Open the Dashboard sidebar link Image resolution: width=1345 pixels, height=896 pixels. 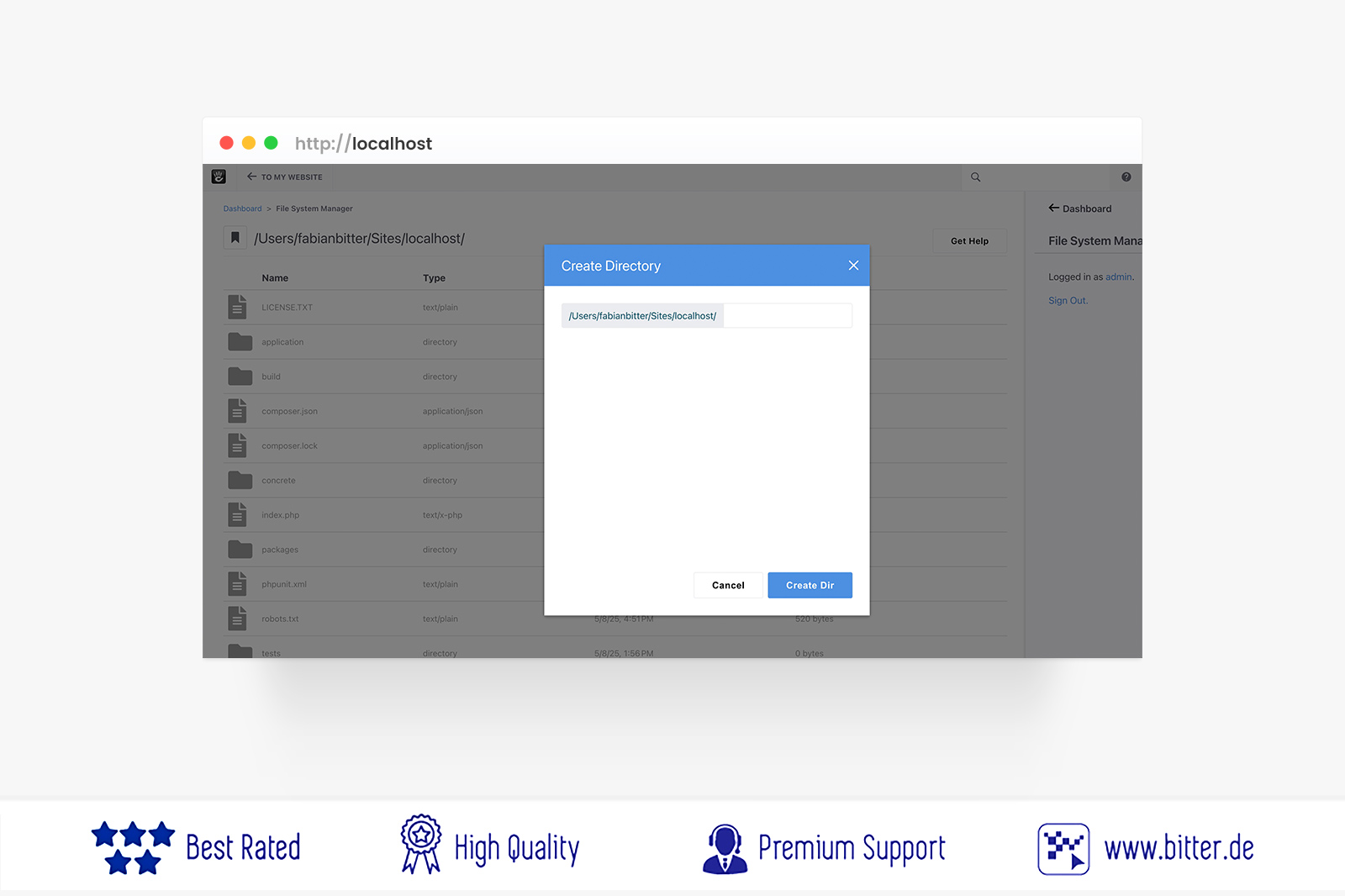pos(1087,208)
